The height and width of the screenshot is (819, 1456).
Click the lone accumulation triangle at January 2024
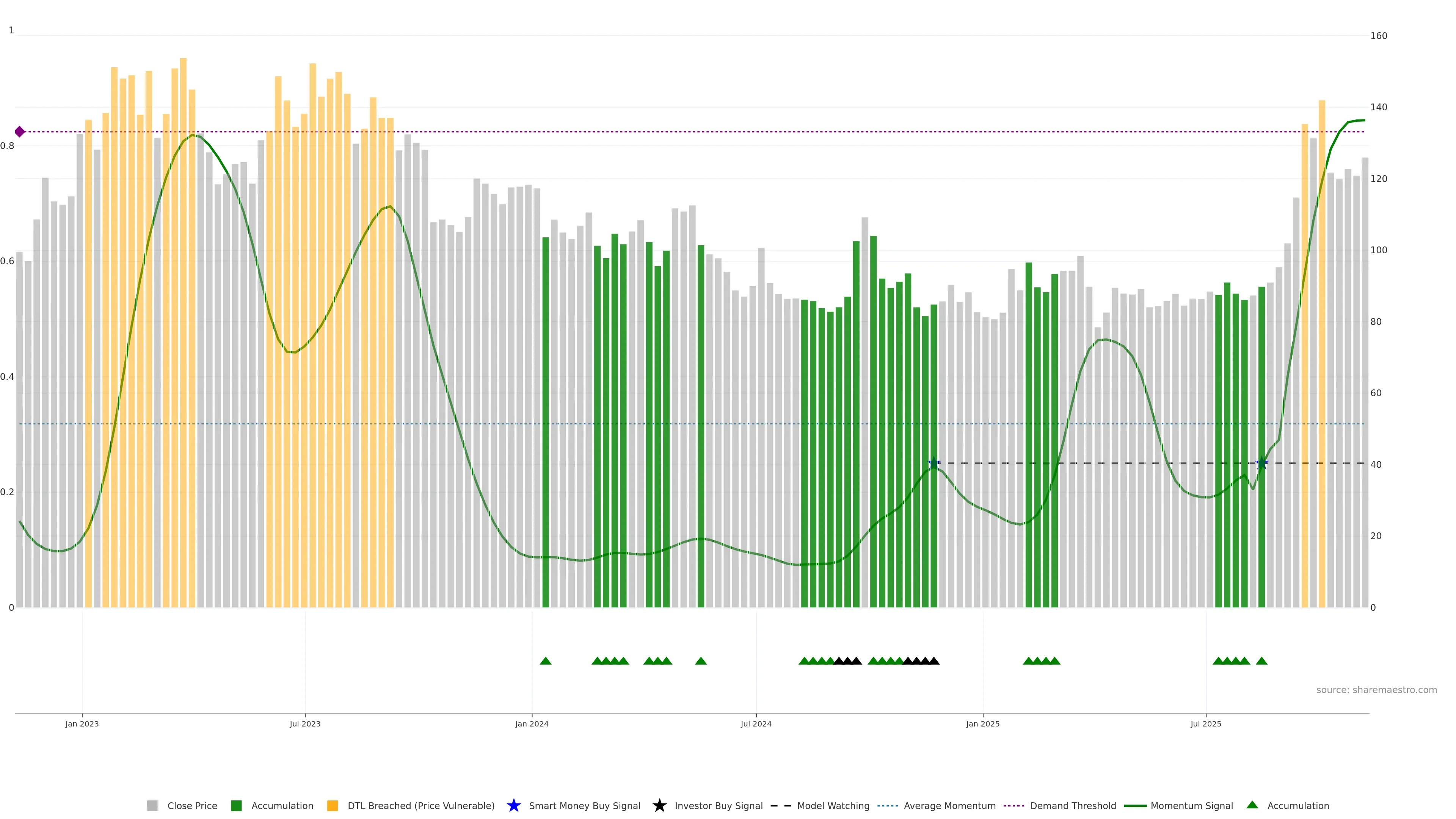click(546, 661)
